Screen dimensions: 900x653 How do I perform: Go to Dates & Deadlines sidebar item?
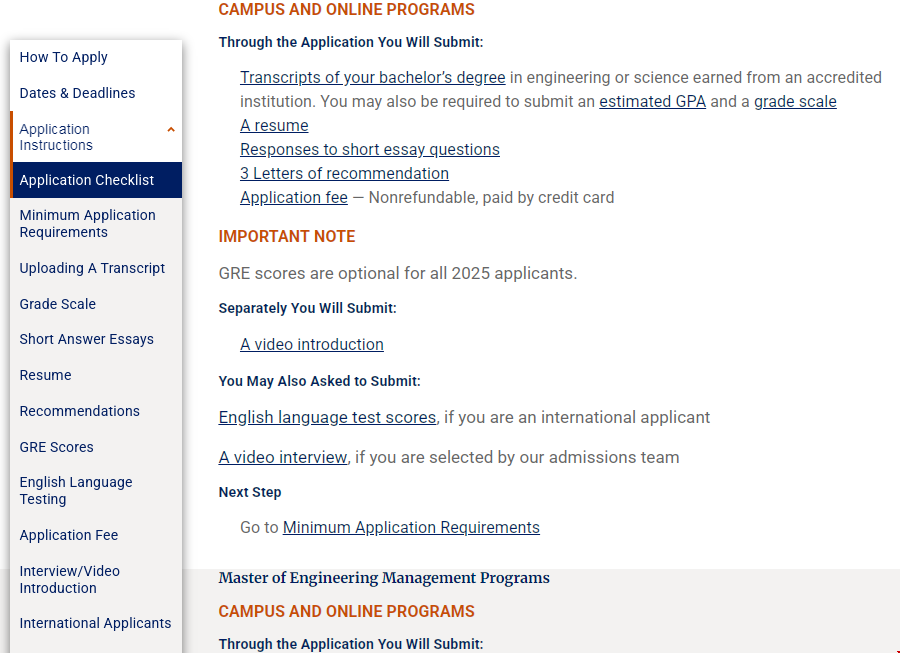coord(77,93)
